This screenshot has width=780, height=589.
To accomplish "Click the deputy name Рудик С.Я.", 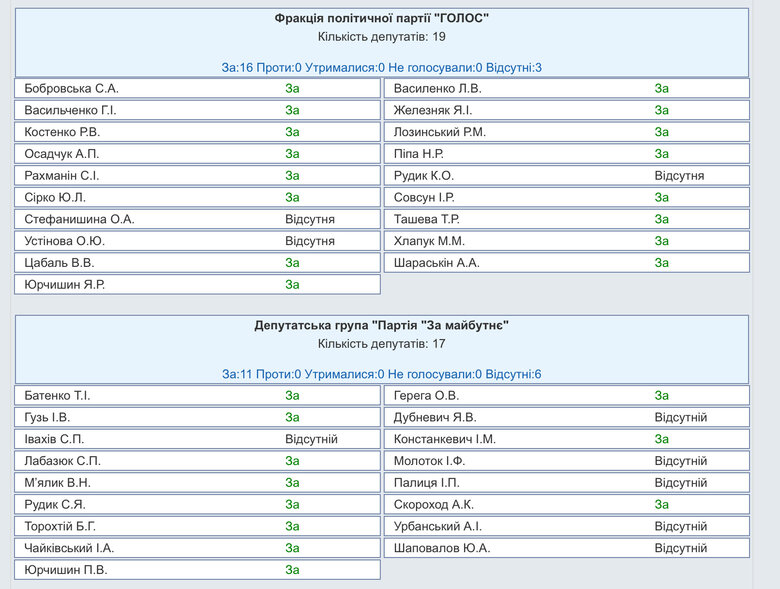I will pos(55,505).
